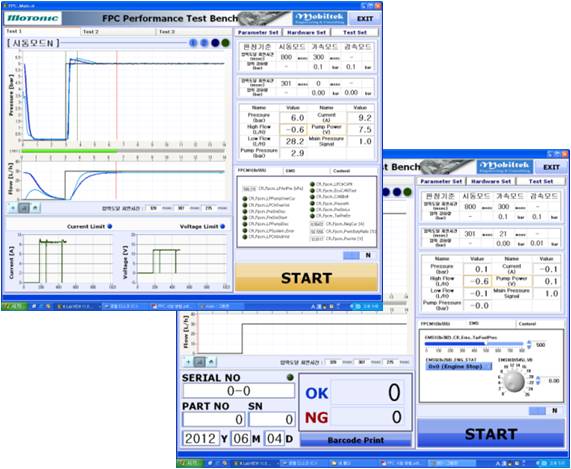
Task: Click the green indicator beside SERIAL NO
Action: pyautogui.click(x=290, y=378)
